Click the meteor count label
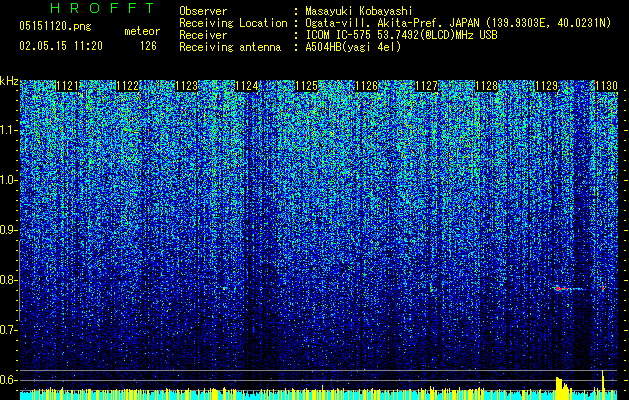The width and height of the screenshot is (629, 400). [142, 31]
